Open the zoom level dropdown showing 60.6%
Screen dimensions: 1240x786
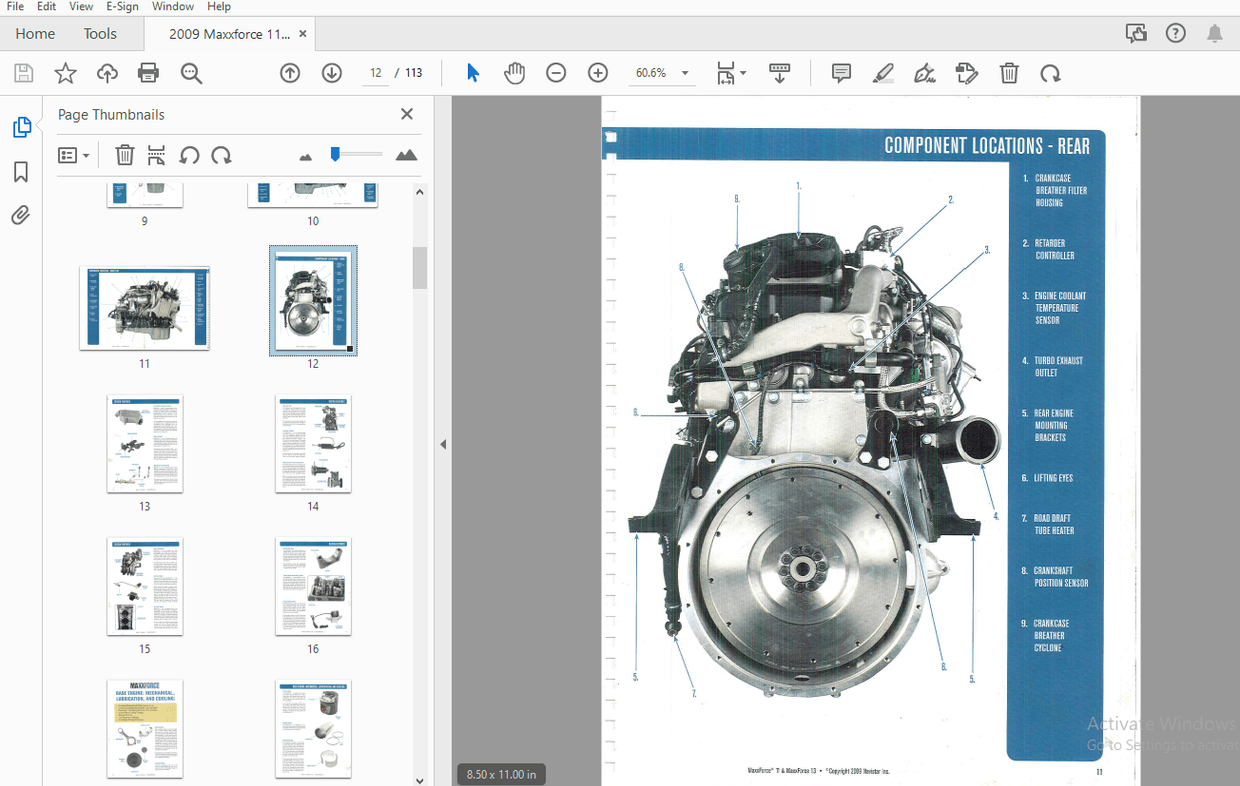coord(685,72)
